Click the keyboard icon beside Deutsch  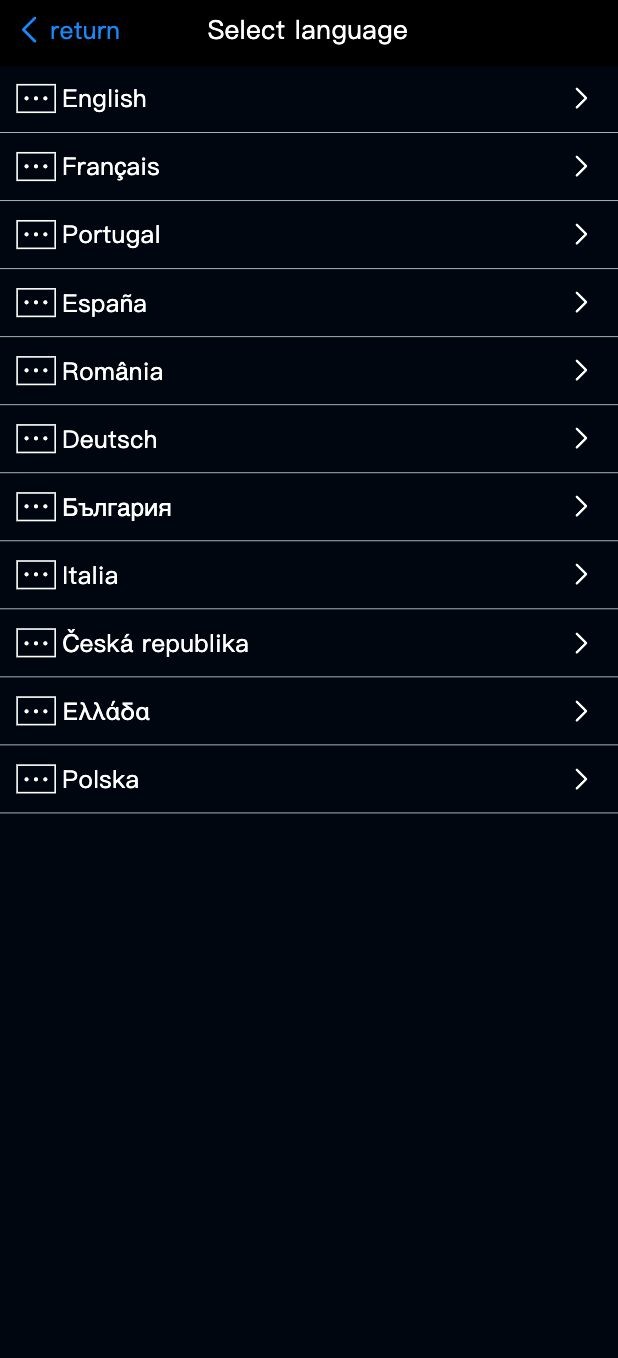point(36,439)
